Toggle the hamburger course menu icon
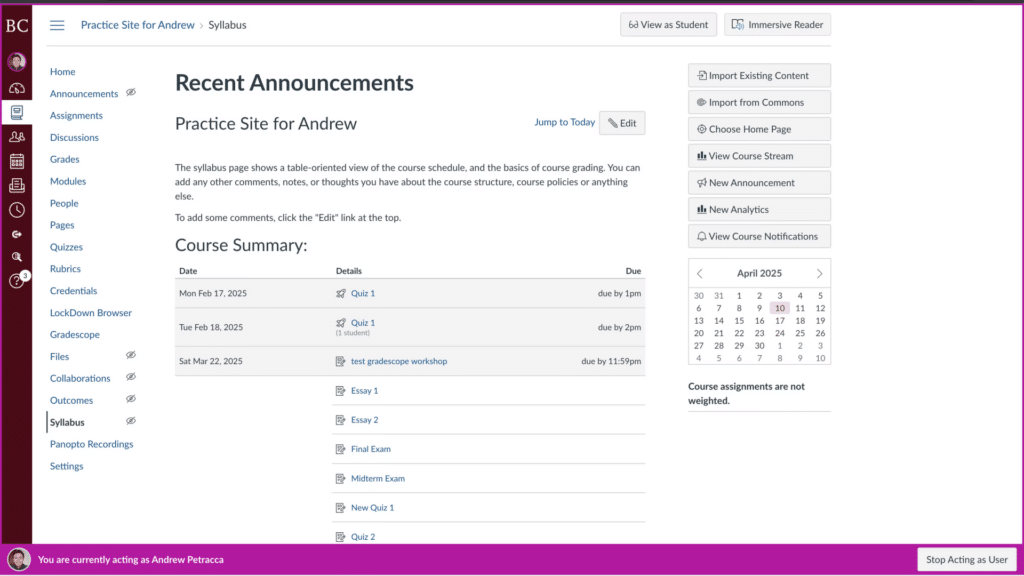1024x576 pixels. pos(57,25)
